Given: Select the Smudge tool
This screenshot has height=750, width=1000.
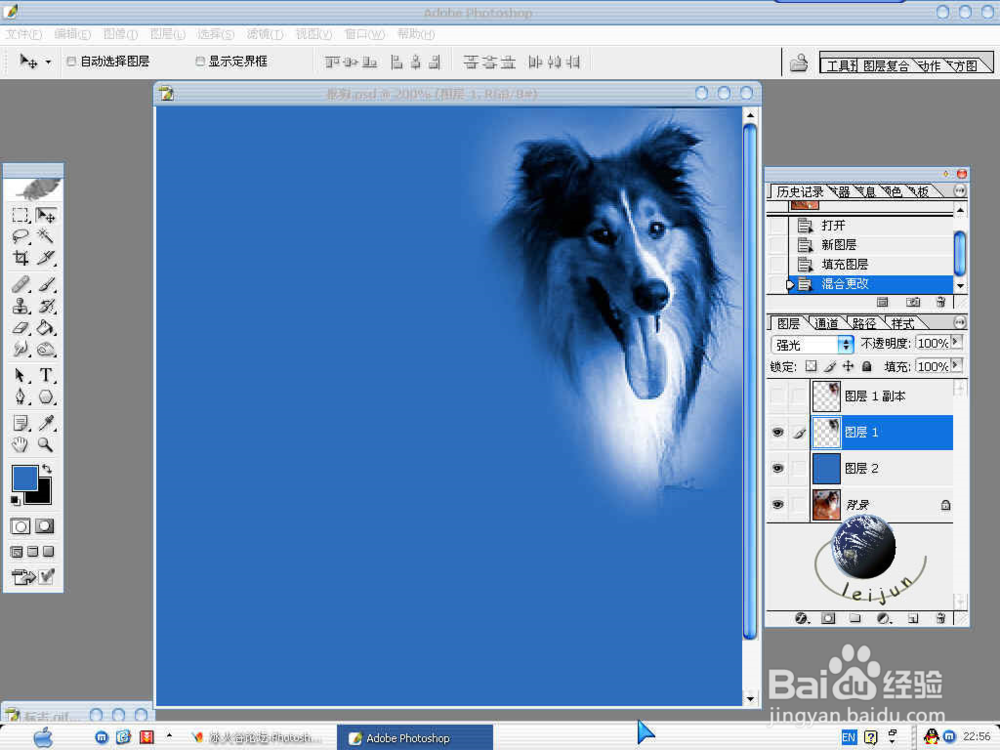Looking at the screenshot, I should 20,349.
